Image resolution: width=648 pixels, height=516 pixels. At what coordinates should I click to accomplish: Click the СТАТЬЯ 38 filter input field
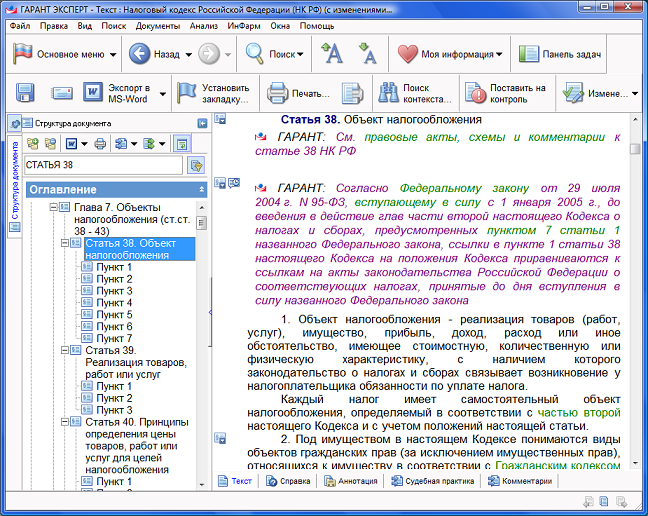pos(104,165)
